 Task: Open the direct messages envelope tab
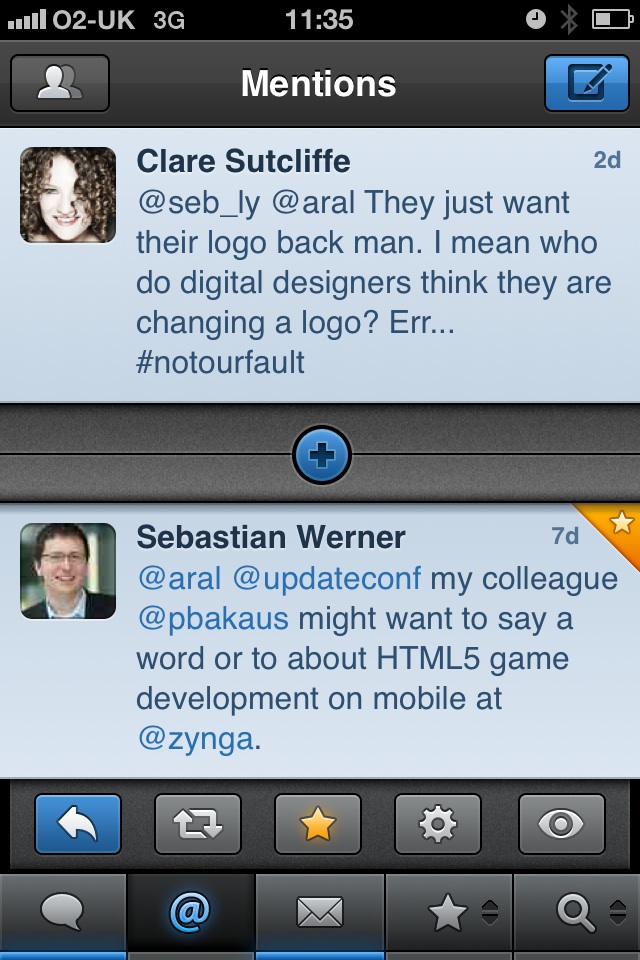click(320, 912)
